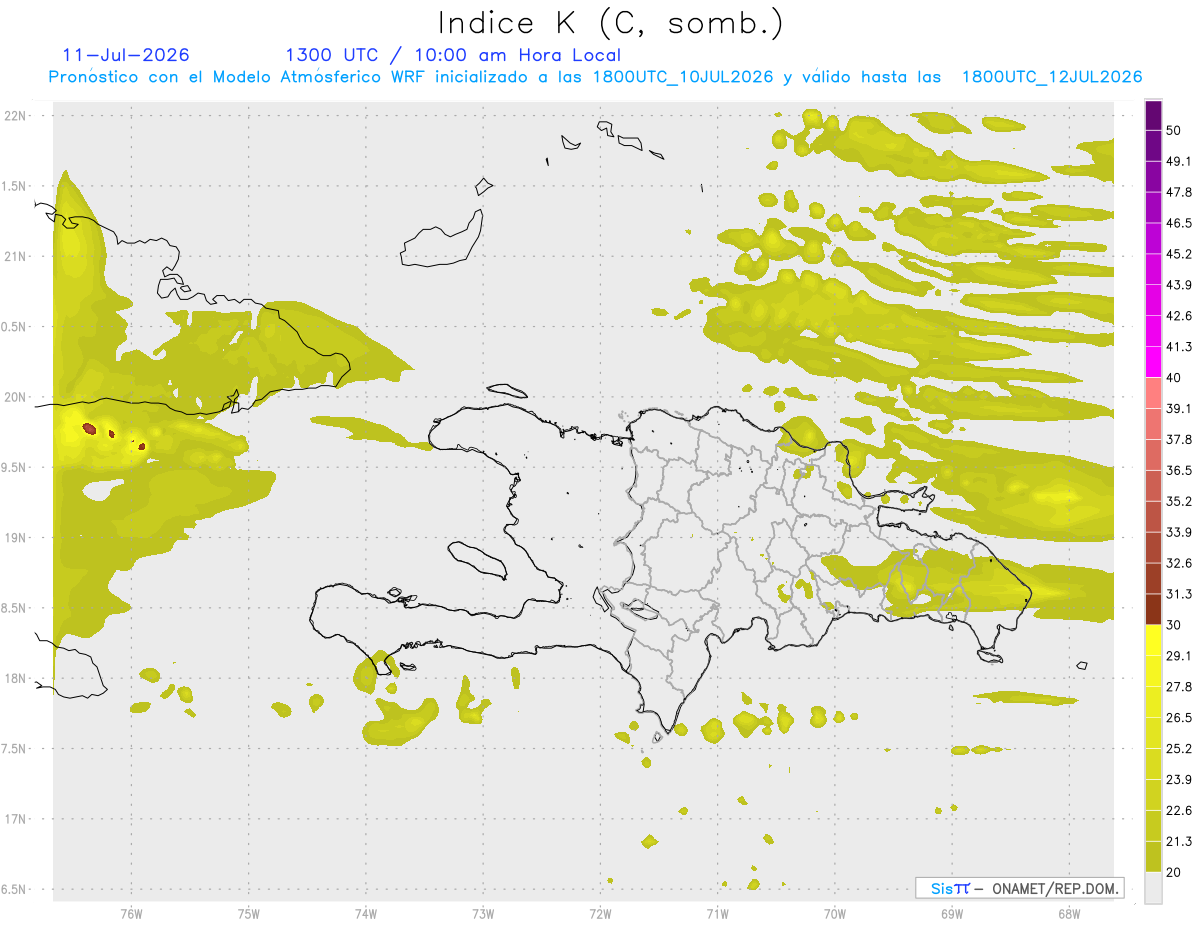Pick the bright yellow swatch between 29.1 and 30
The height and width of the screenshot is (927, 1200).
(x=1153, y=640)
